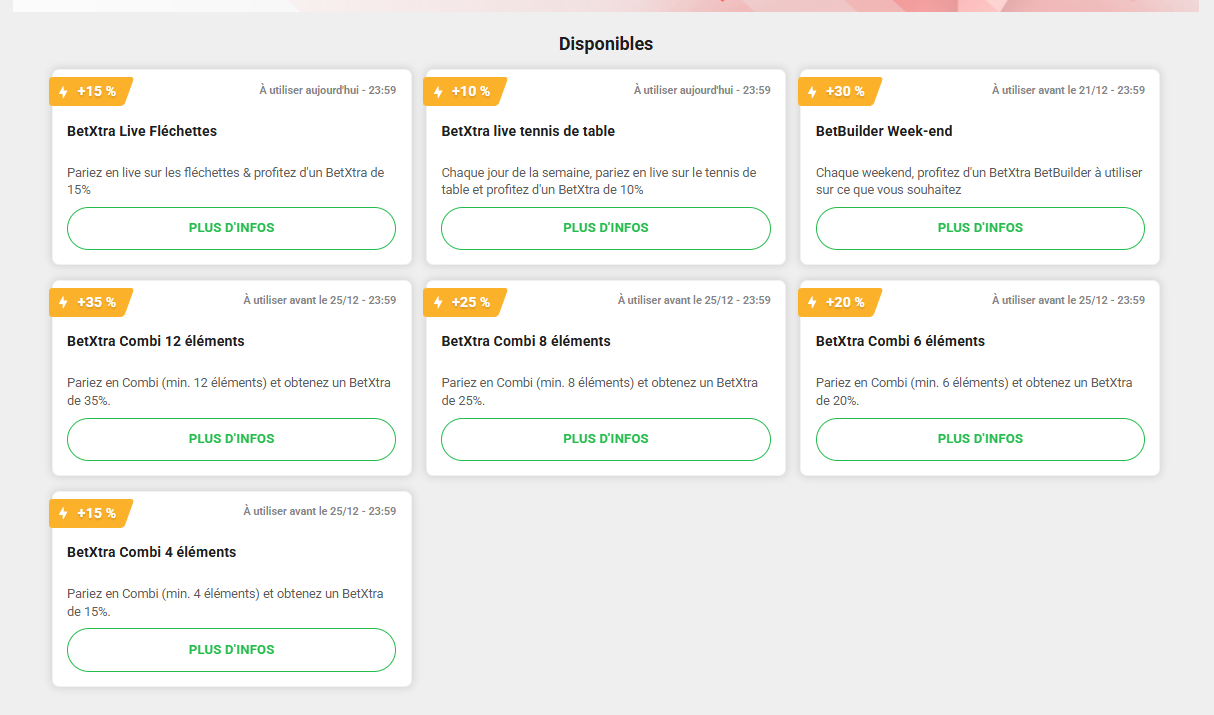1214x715 pixels.
Task: Show more info on BetBuilder Week-end
Action: (980, 228)
